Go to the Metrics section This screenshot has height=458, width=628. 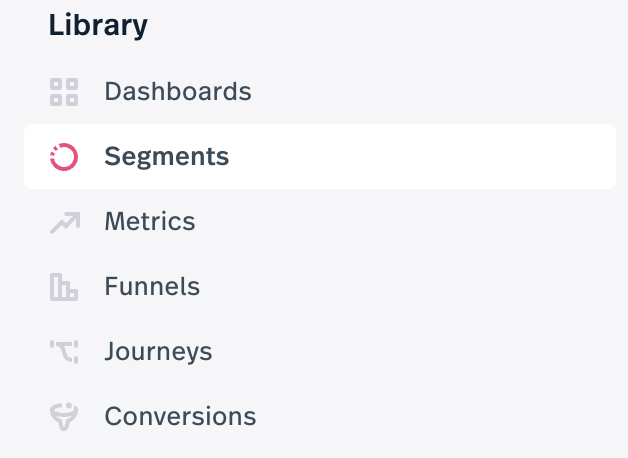[x=150, y=221]
